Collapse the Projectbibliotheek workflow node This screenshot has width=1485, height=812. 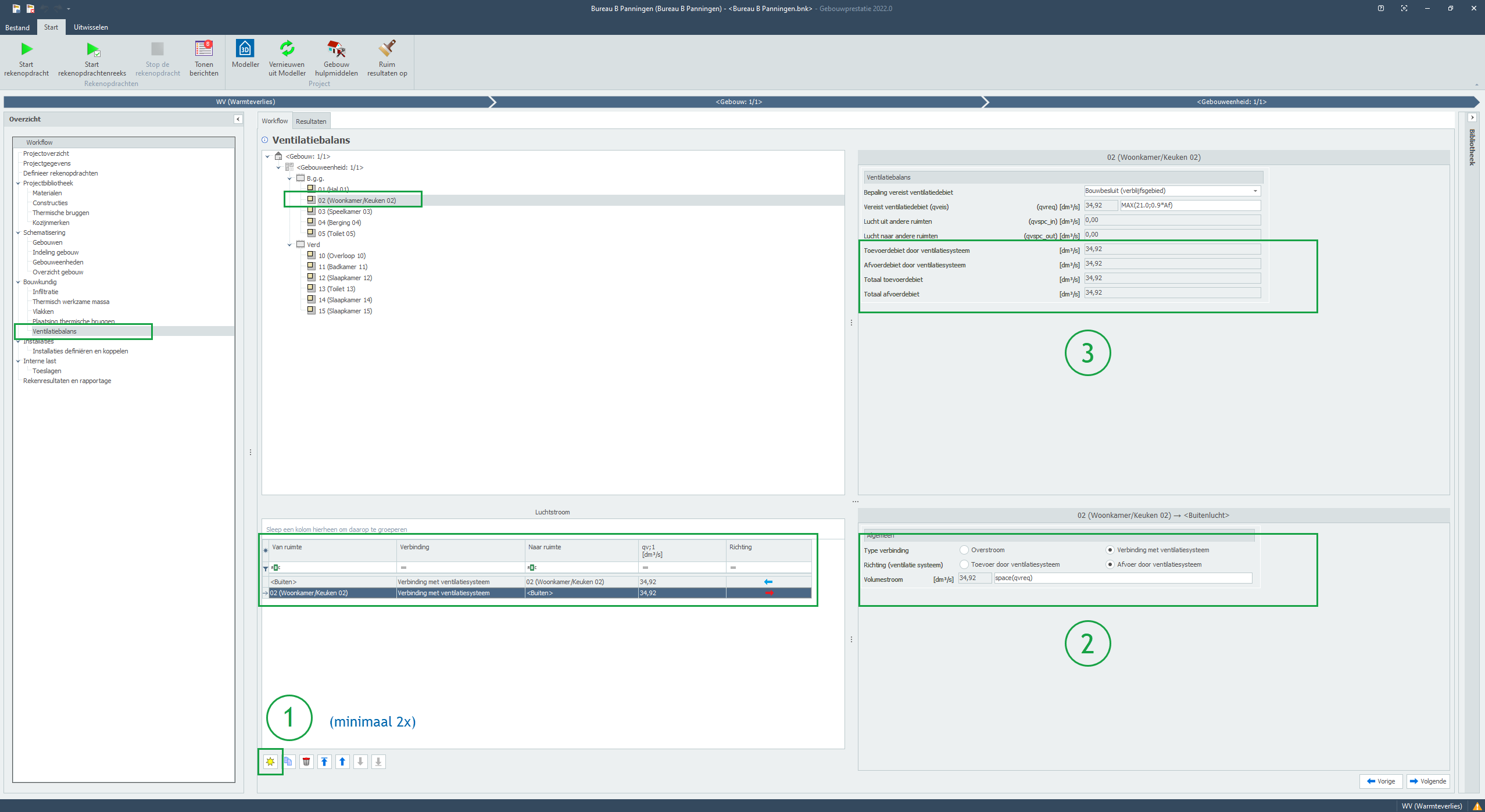[x=18, y=183]
